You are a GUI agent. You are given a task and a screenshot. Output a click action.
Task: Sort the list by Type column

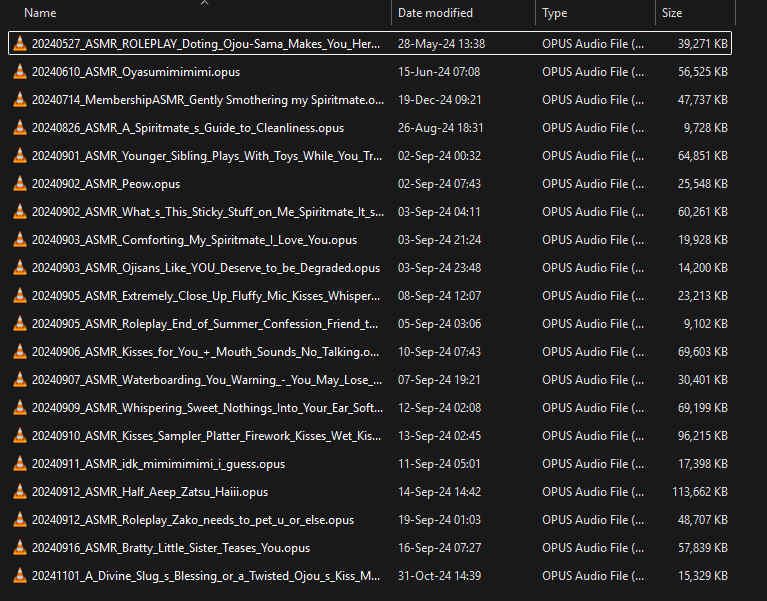pyautogui.click(x=554, y=13)
